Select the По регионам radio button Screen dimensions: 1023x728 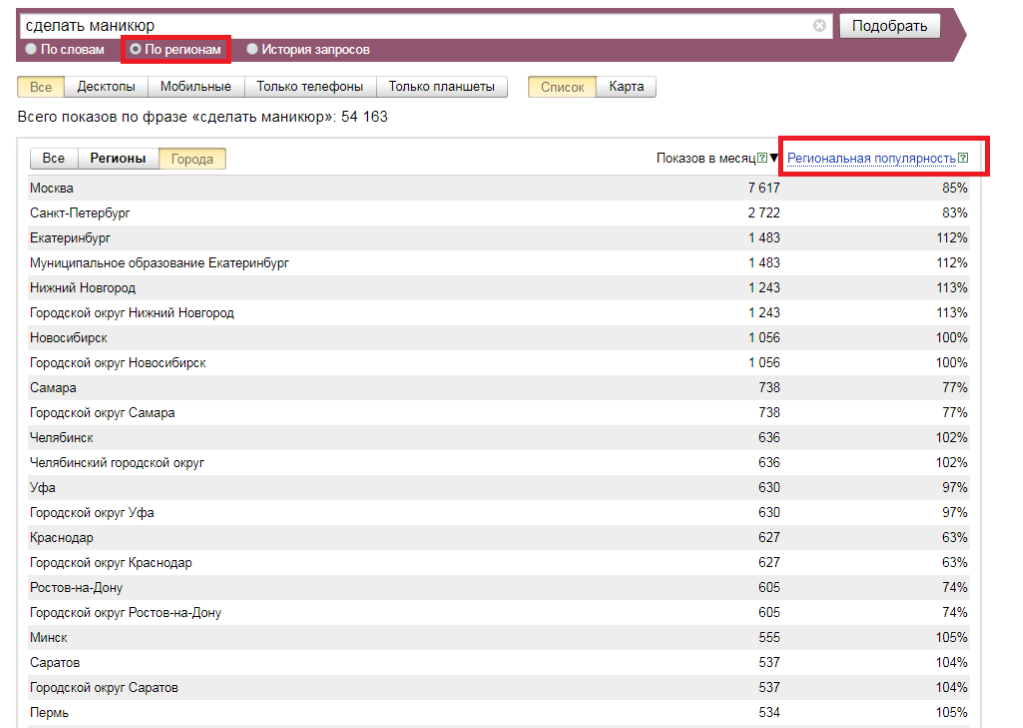pos(135,49)
